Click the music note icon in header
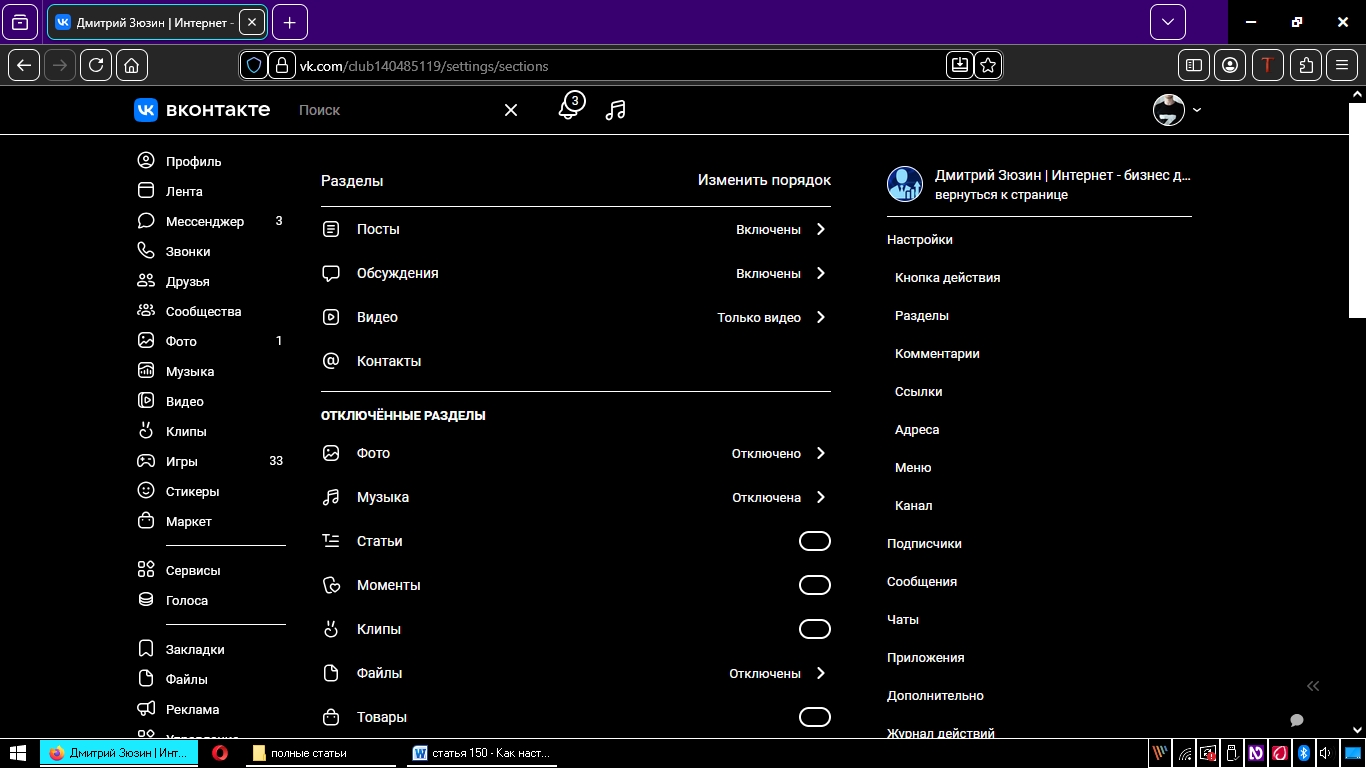This screenshot has height=768, width=1366. [616, 110]
